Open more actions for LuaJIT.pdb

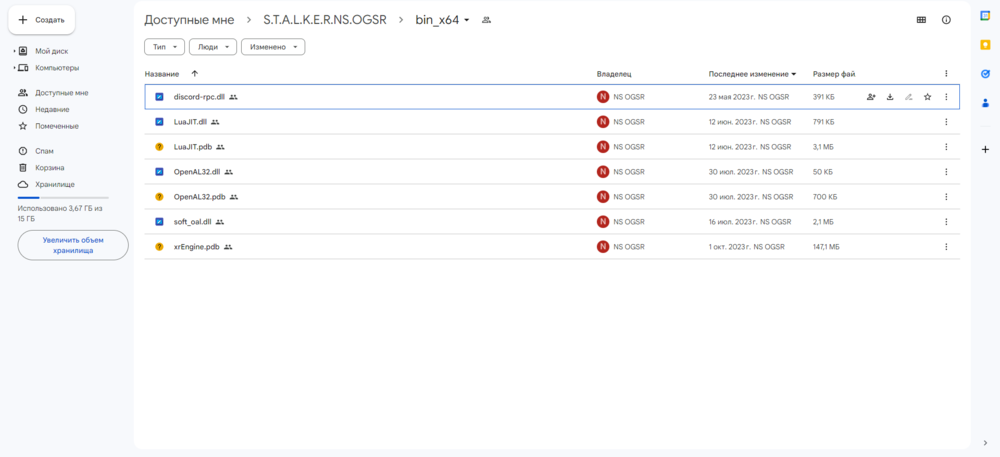[946, 147]
